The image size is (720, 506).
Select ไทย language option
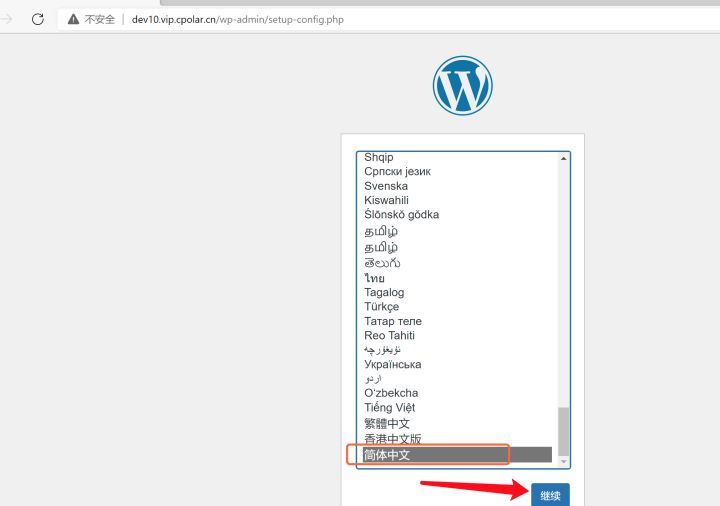click(x=458, y=278)
